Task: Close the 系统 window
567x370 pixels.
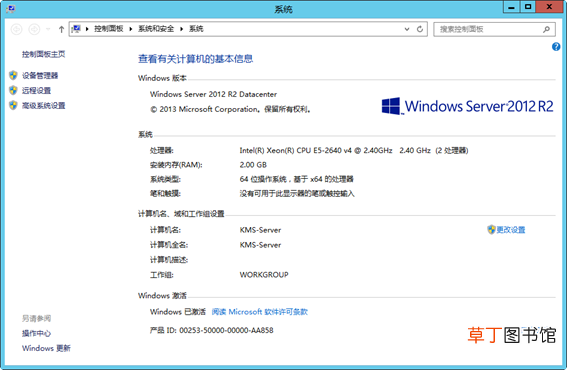Action: (x=549, y=7)
